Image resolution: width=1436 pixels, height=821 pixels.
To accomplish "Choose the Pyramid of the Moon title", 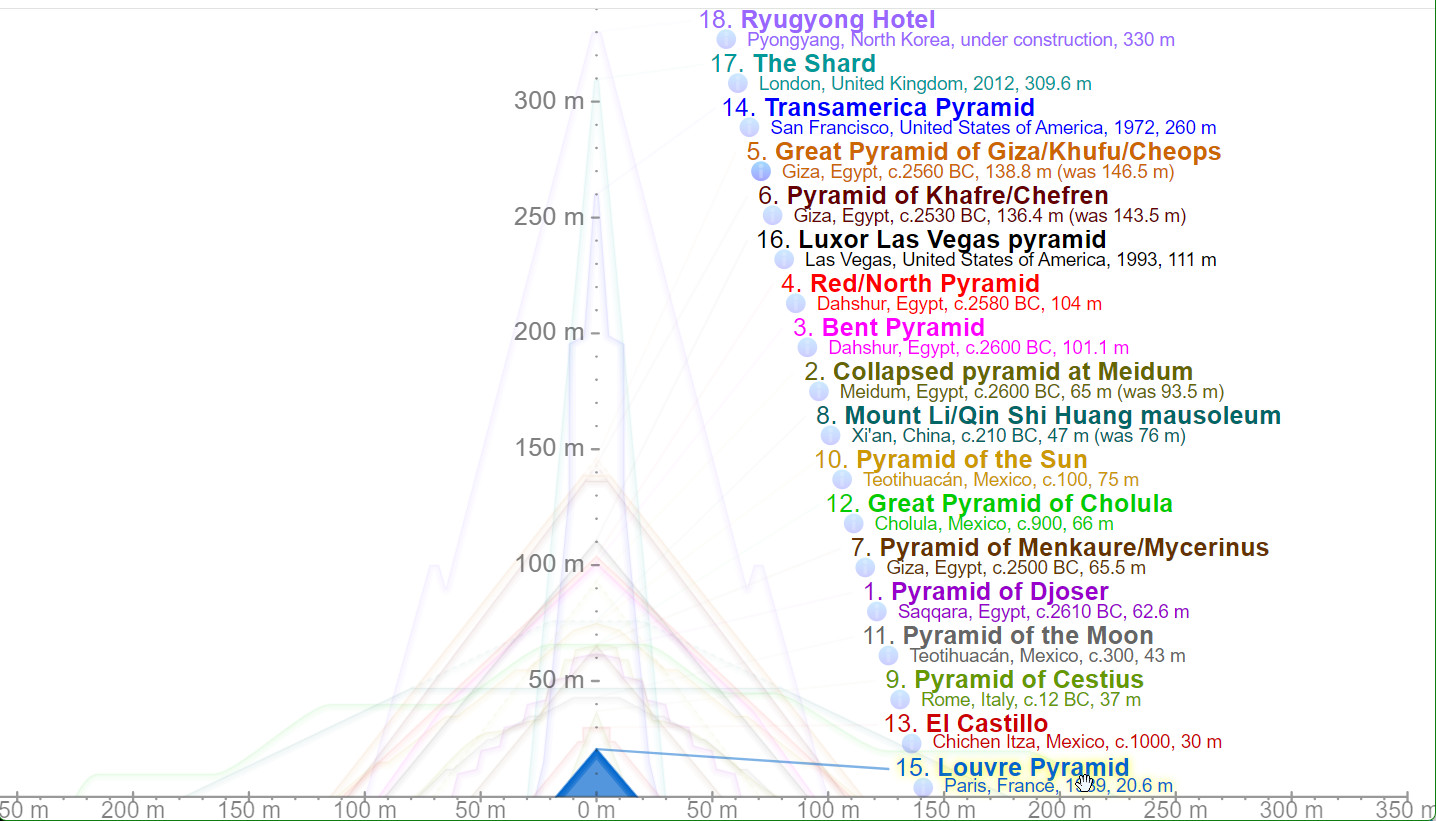I will click(1027, 636).
